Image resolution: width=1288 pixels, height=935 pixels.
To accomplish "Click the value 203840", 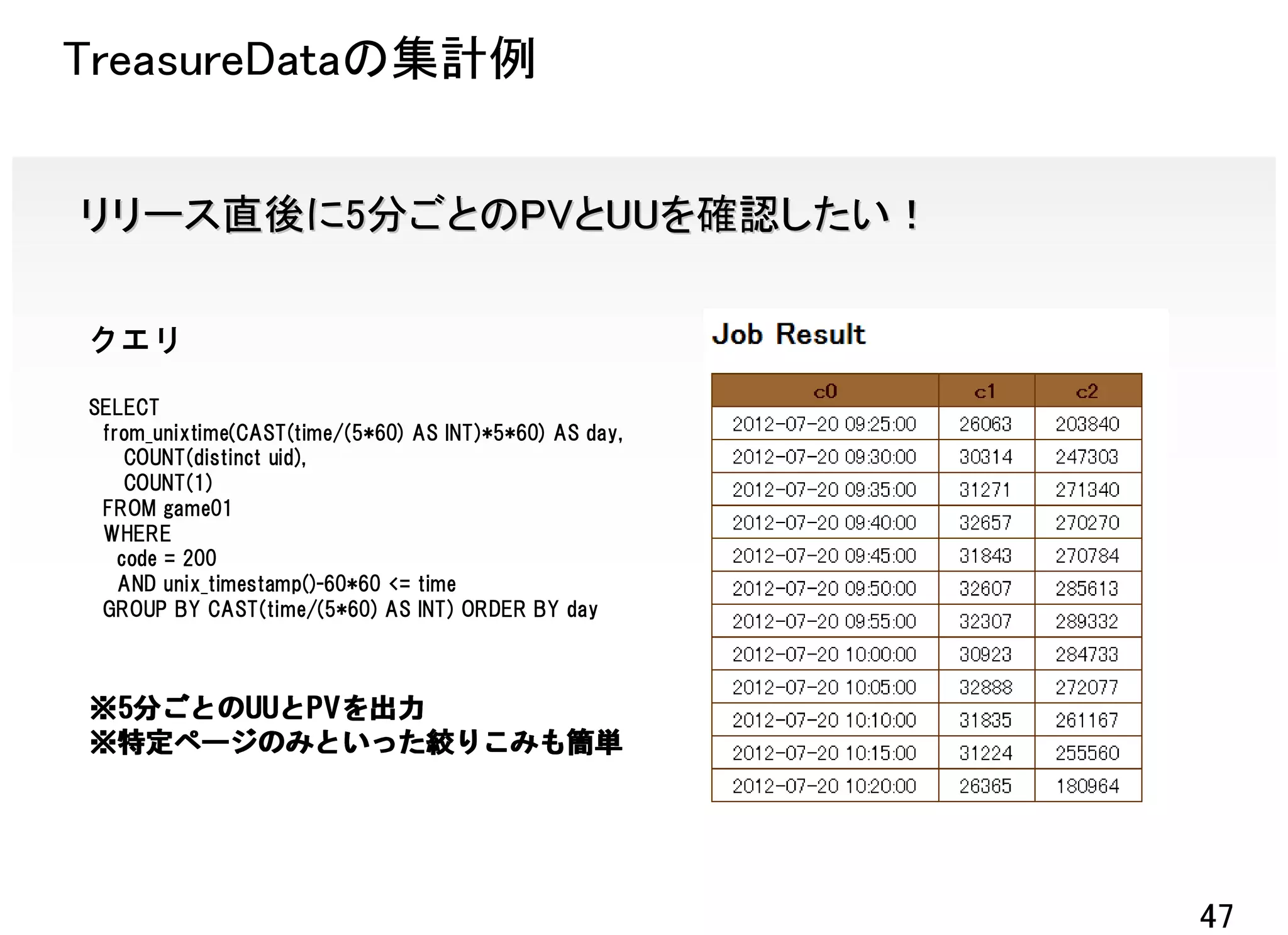I will point(1087,424).
